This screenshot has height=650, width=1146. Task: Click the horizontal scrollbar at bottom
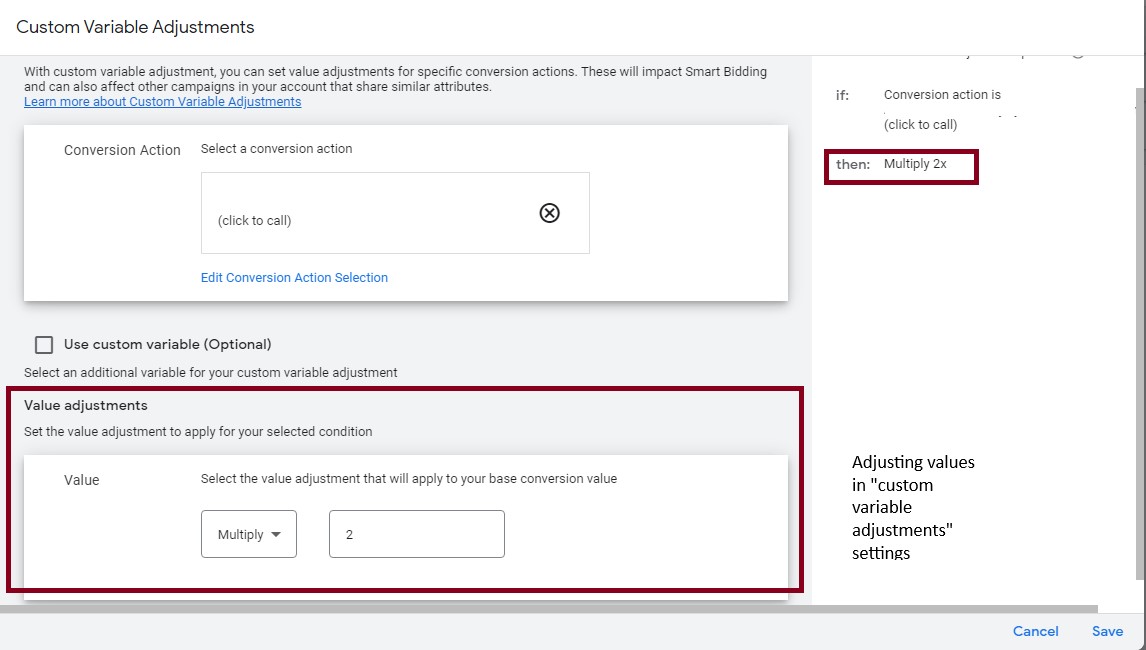tap(548, 608)
